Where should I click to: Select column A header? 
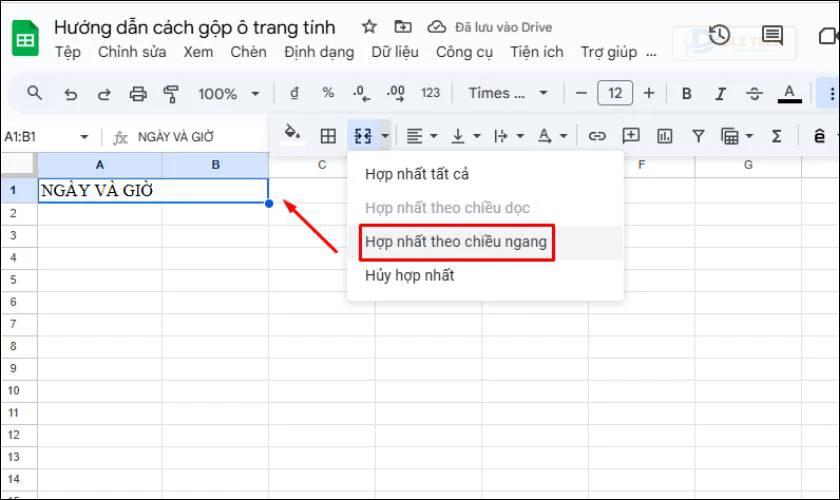point(100,165)
